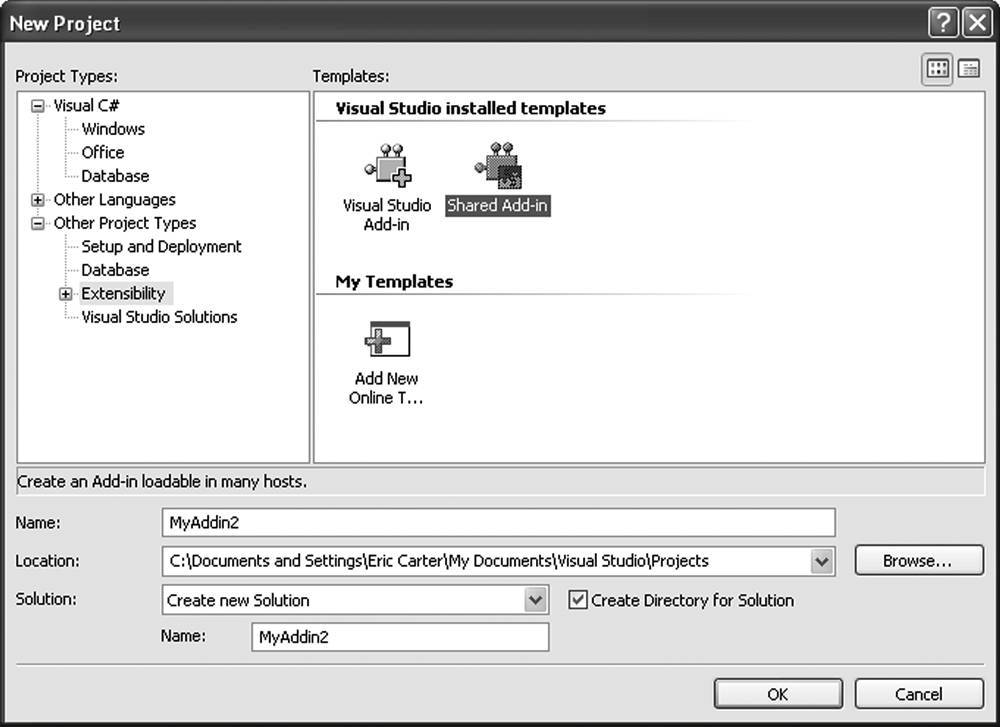Image resolution: width=1000 pixels, height=727 pixels.
Task: Select Database under Visual C#
Action: point(115,176)
